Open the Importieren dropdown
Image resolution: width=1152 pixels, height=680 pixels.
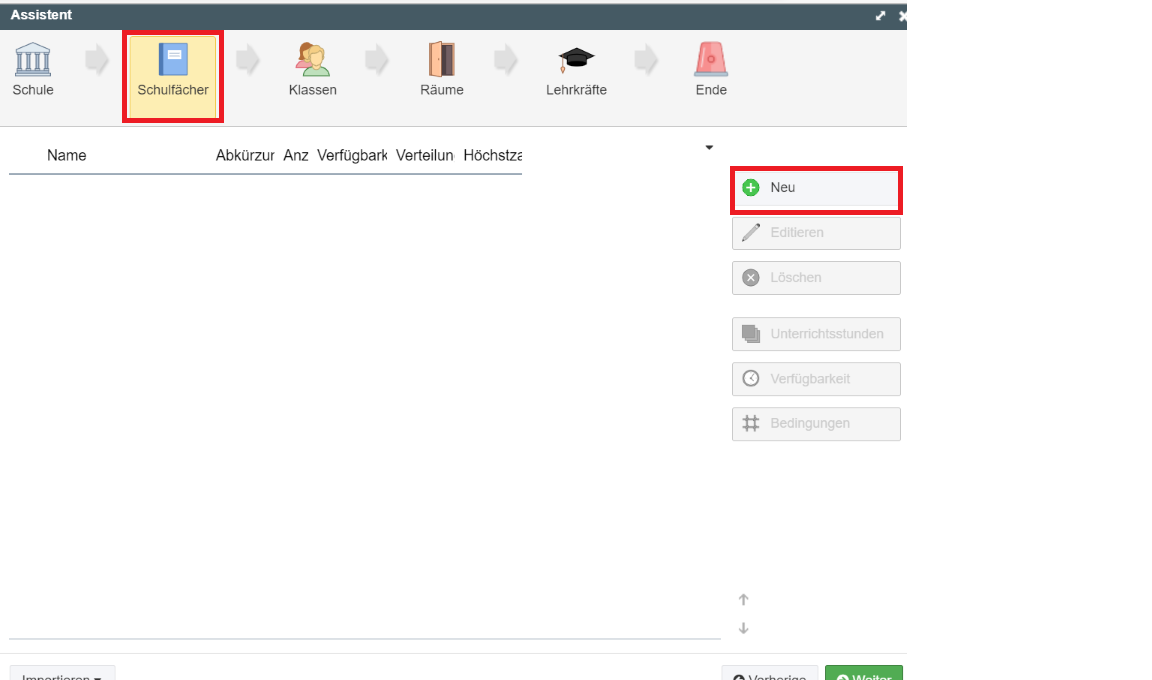62,674
